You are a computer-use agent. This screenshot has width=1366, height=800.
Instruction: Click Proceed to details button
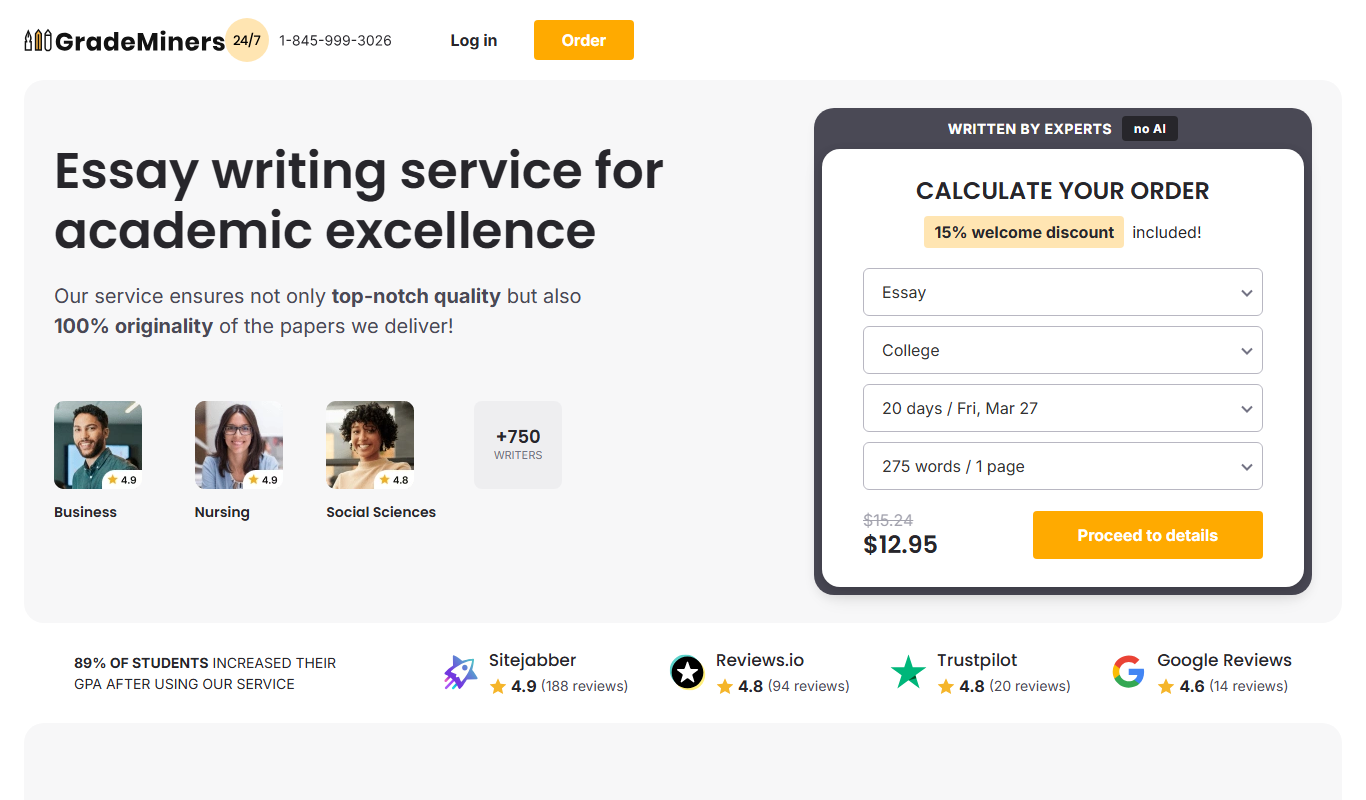[x=1148, y=535]
